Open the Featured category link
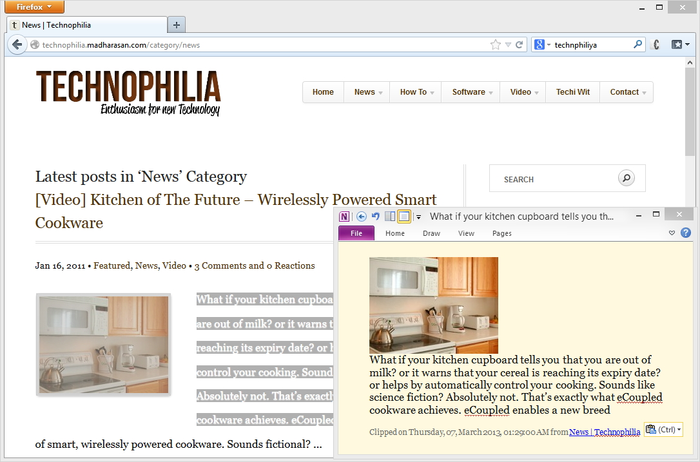 (112, 266)
